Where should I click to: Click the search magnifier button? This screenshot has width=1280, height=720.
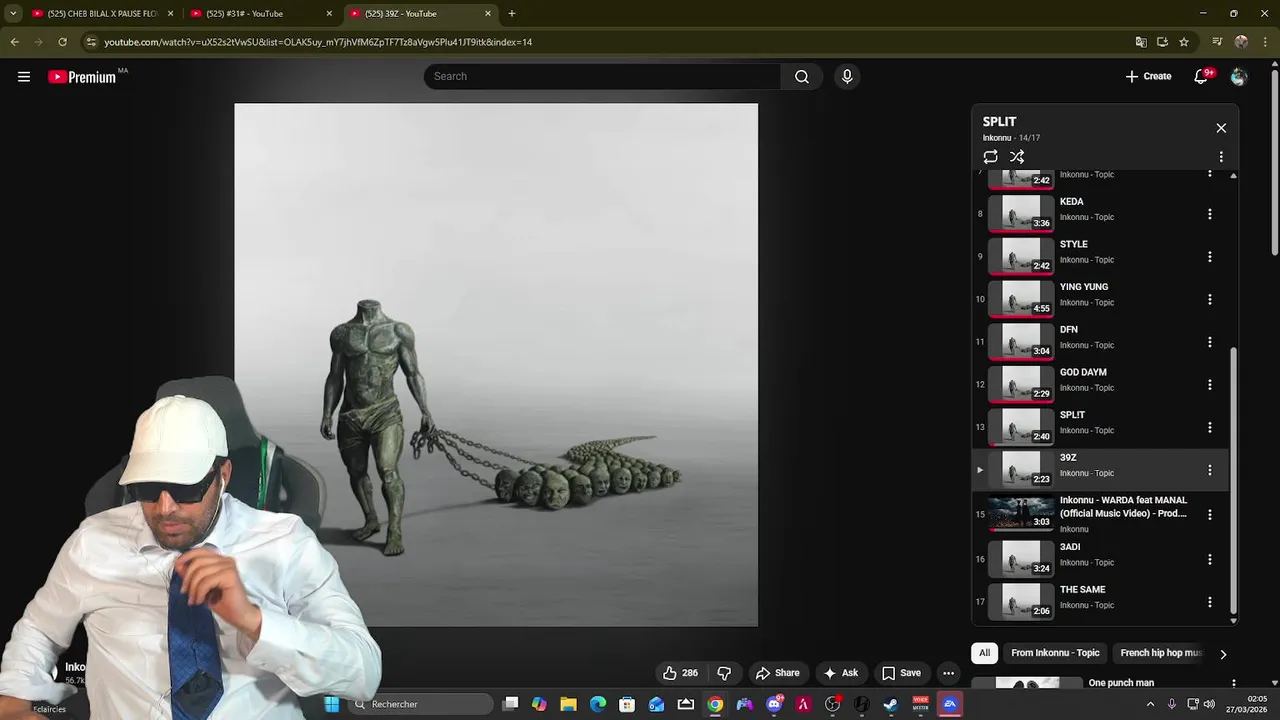[801, 77]
